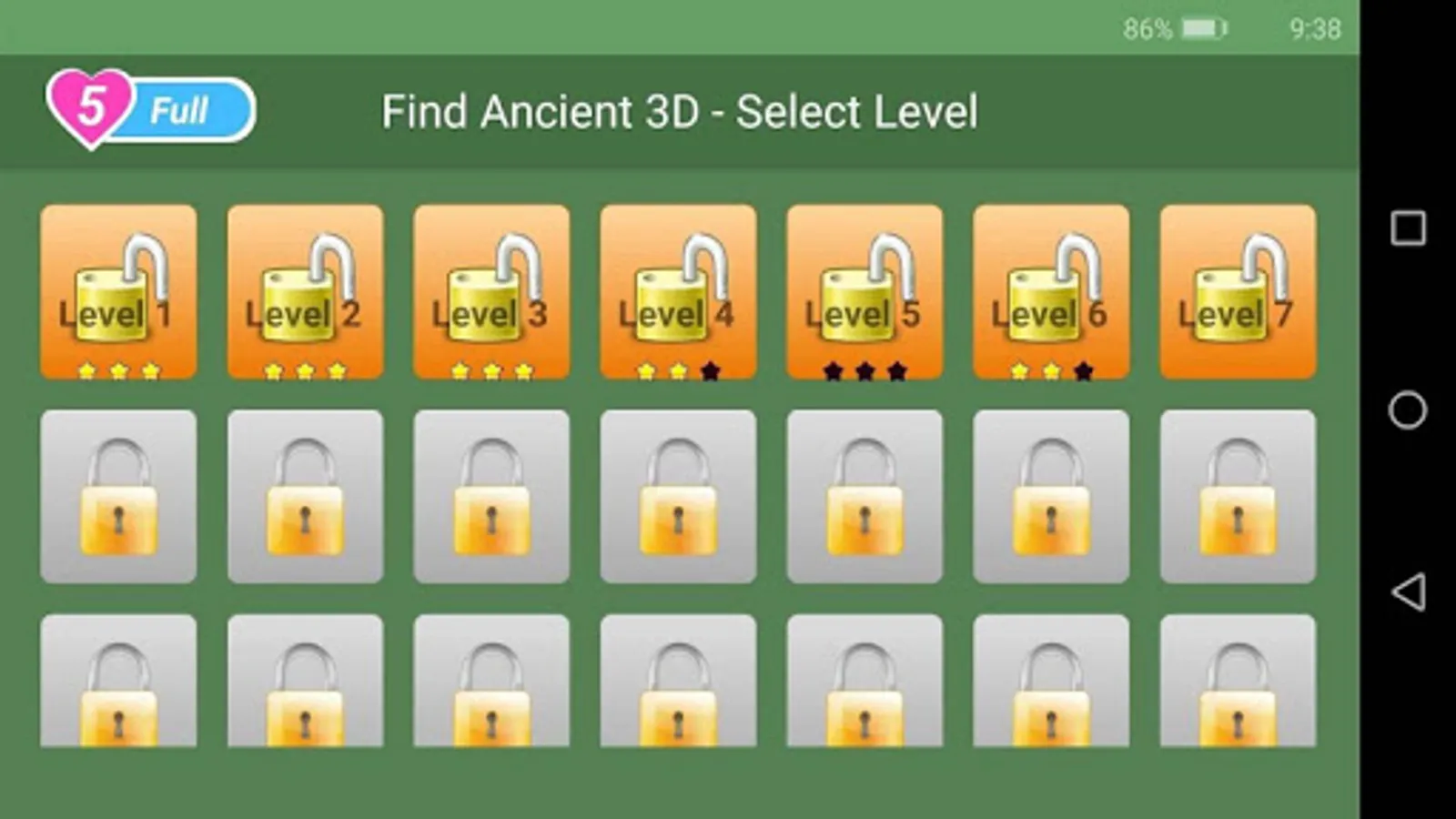1456x819 pixels.
Task: Launch Level 7 unlocked tile
Action: [1238, 291]
